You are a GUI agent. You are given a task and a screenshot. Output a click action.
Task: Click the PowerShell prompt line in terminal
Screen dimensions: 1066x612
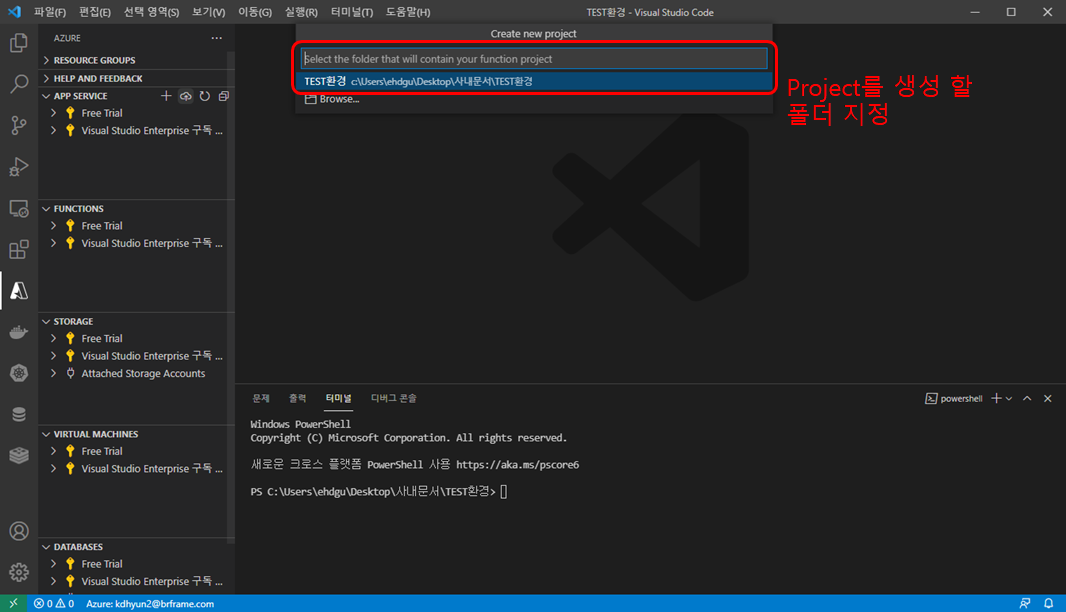[379, 491]
